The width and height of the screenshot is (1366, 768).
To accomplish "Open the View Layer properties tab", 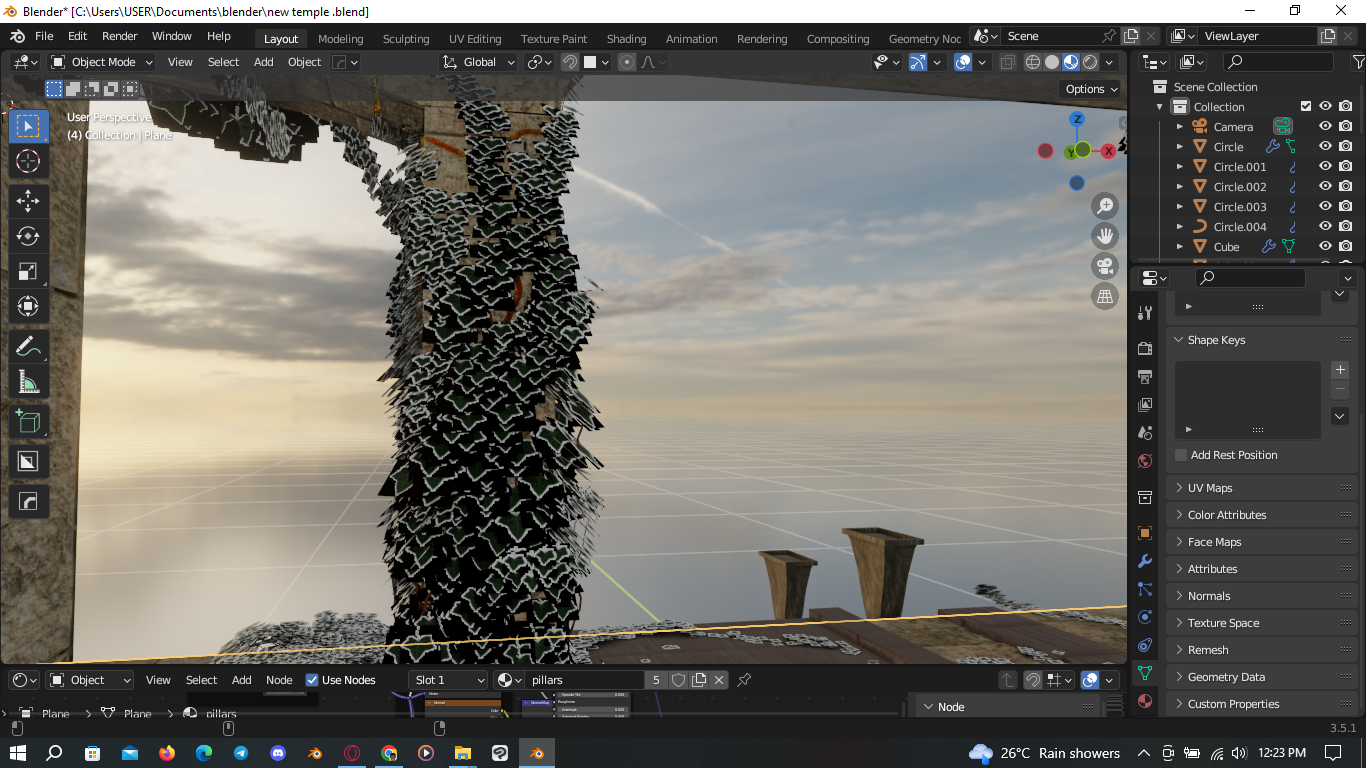I will tap(1145, 404).
